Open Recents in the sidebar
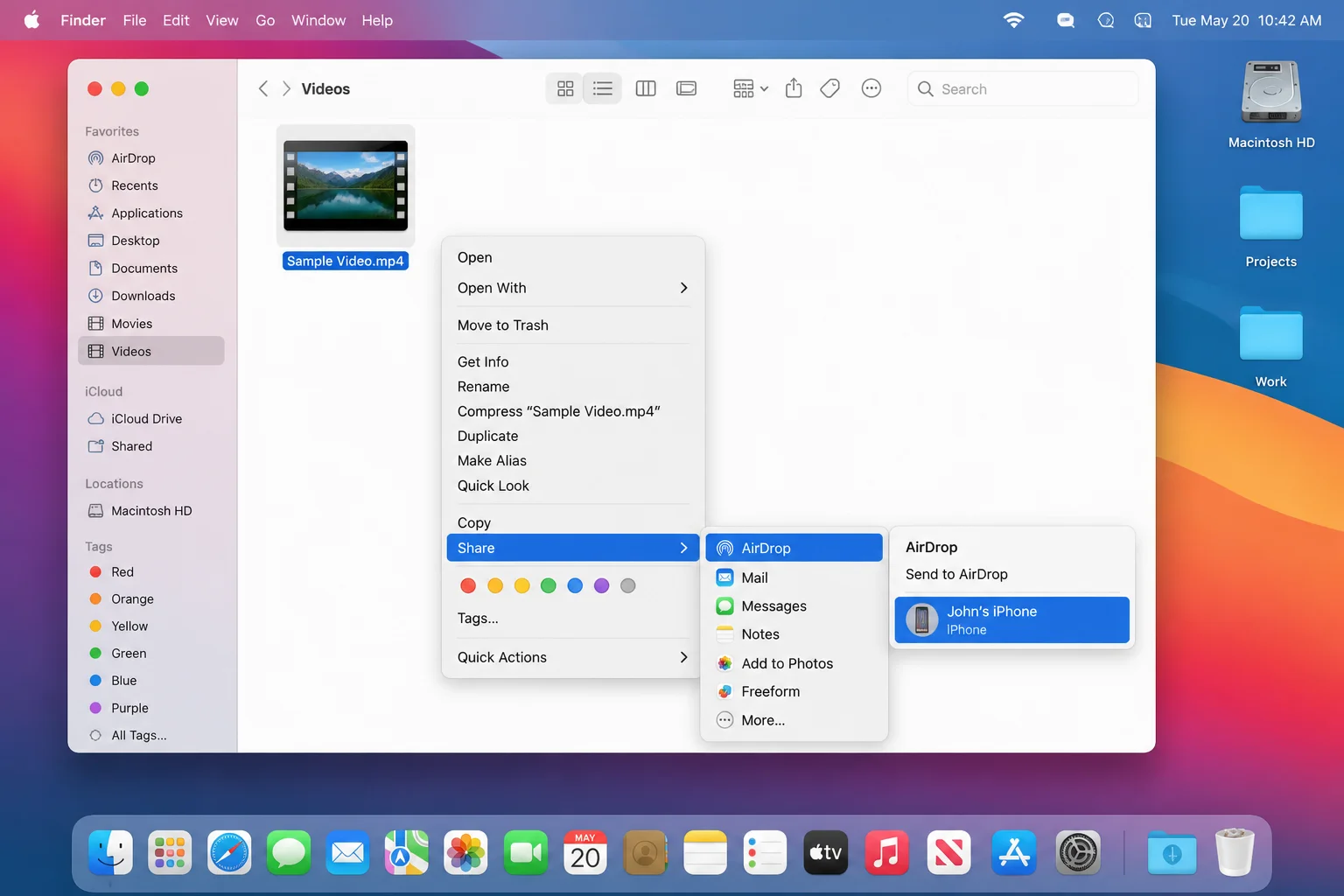 pyautogui.click(x=150, y=185)
